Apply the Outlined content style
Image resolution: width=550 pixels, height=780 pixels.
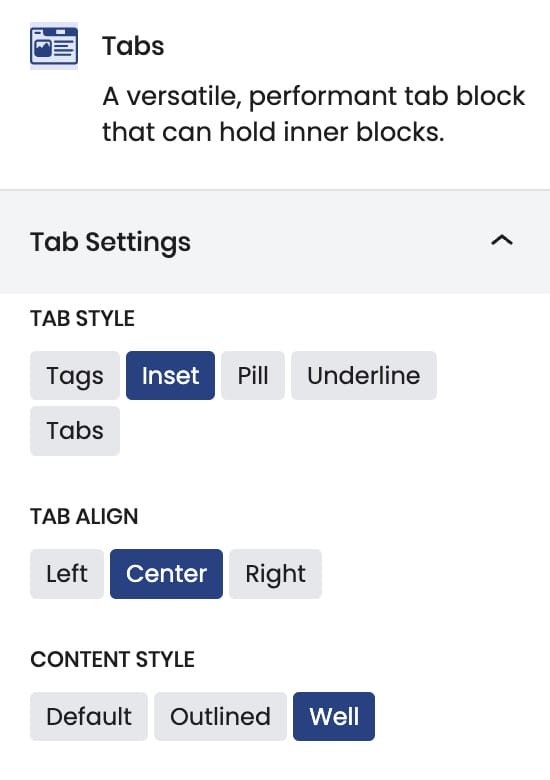[x=220, y=716]
